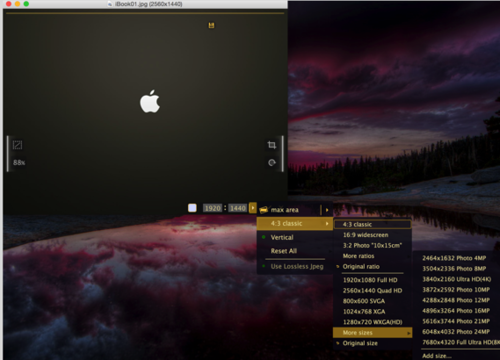
Task: Click the light square swatch beside 1920
Action: (192, 208)
